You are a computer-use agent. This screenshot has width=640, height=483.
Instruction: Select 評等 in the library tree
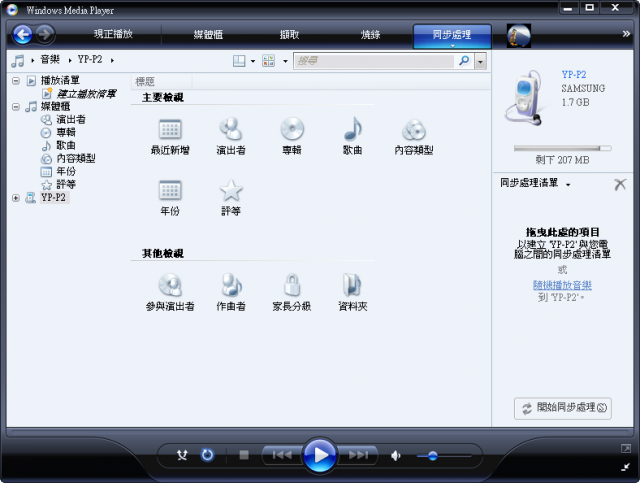click(x=66, y=185)
